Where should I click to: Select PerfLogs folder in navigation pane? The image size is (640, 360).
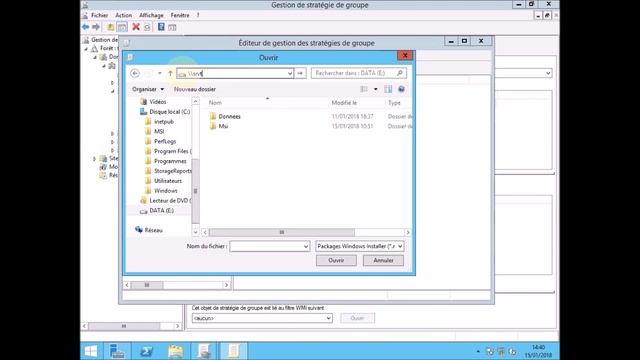pyautogui.click(x=160, y=141)
